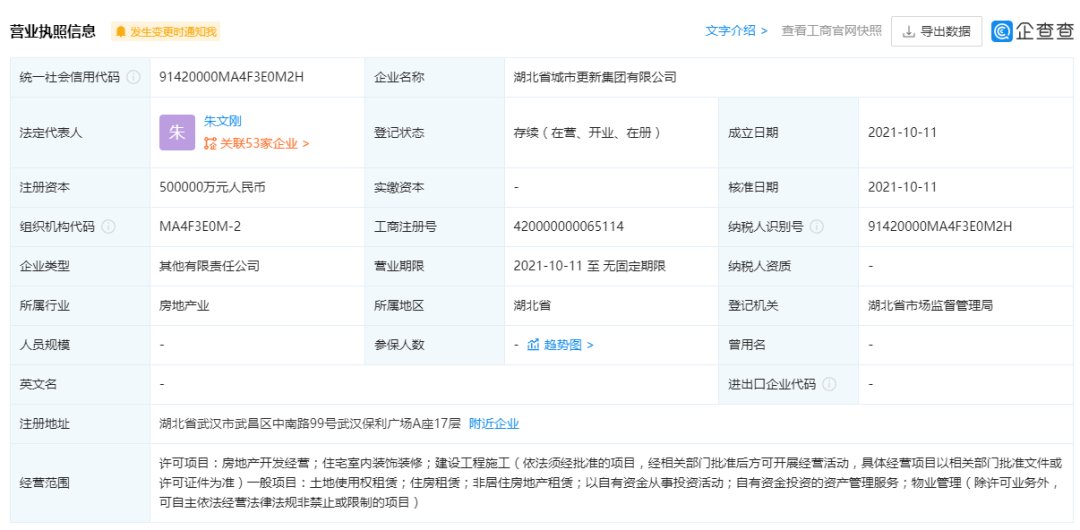1080x530 pixels.
Task: Click the info icon beside 统一社会信用代码
Action: coord(134,77)
